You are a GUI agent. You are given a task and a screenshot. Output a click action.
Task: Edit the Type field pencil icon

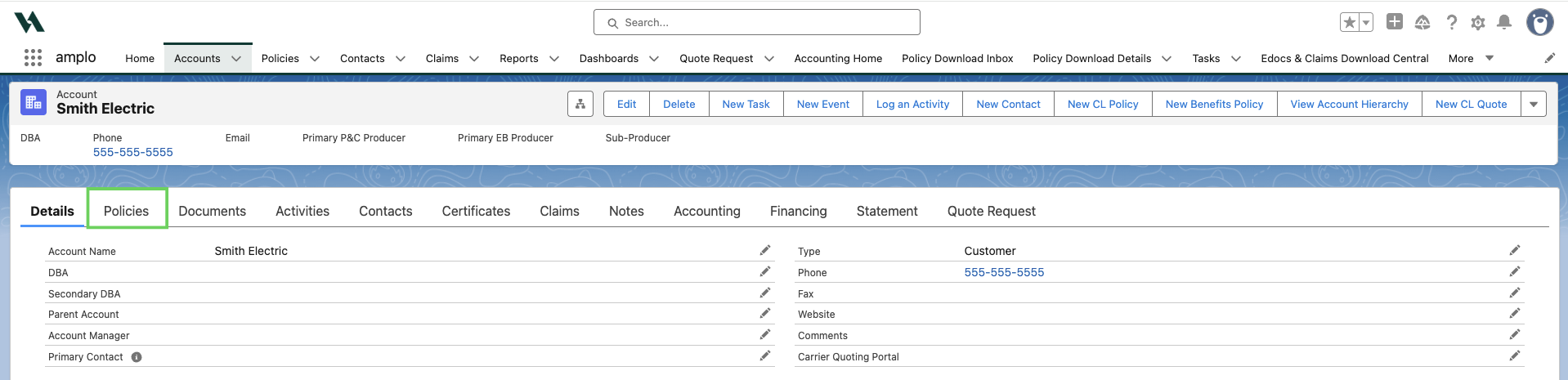pos(1515,250)
